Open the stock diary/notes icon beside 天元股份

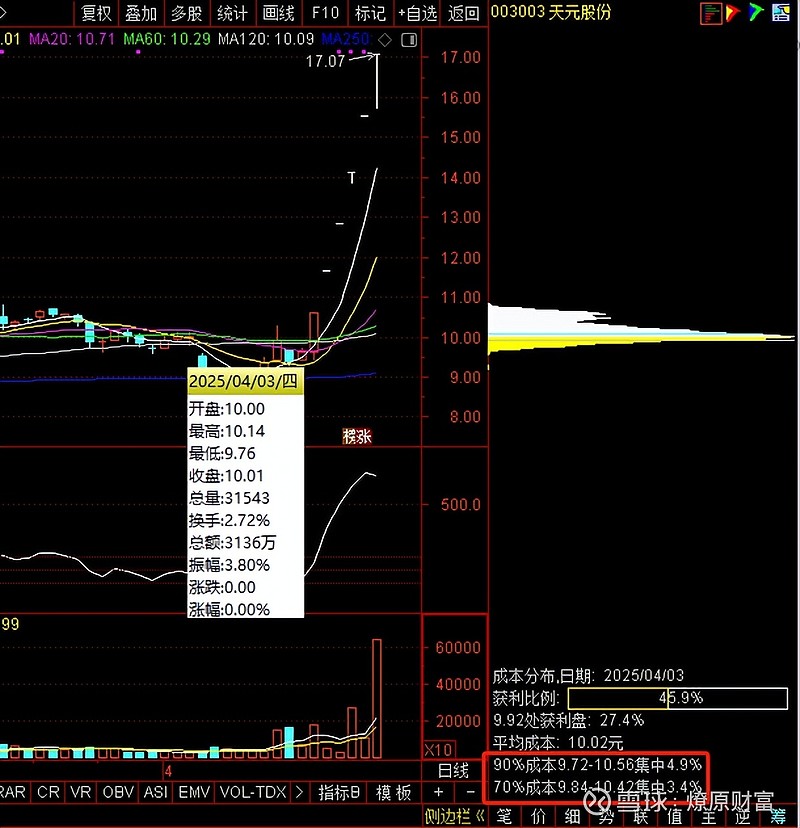[710, 12]
